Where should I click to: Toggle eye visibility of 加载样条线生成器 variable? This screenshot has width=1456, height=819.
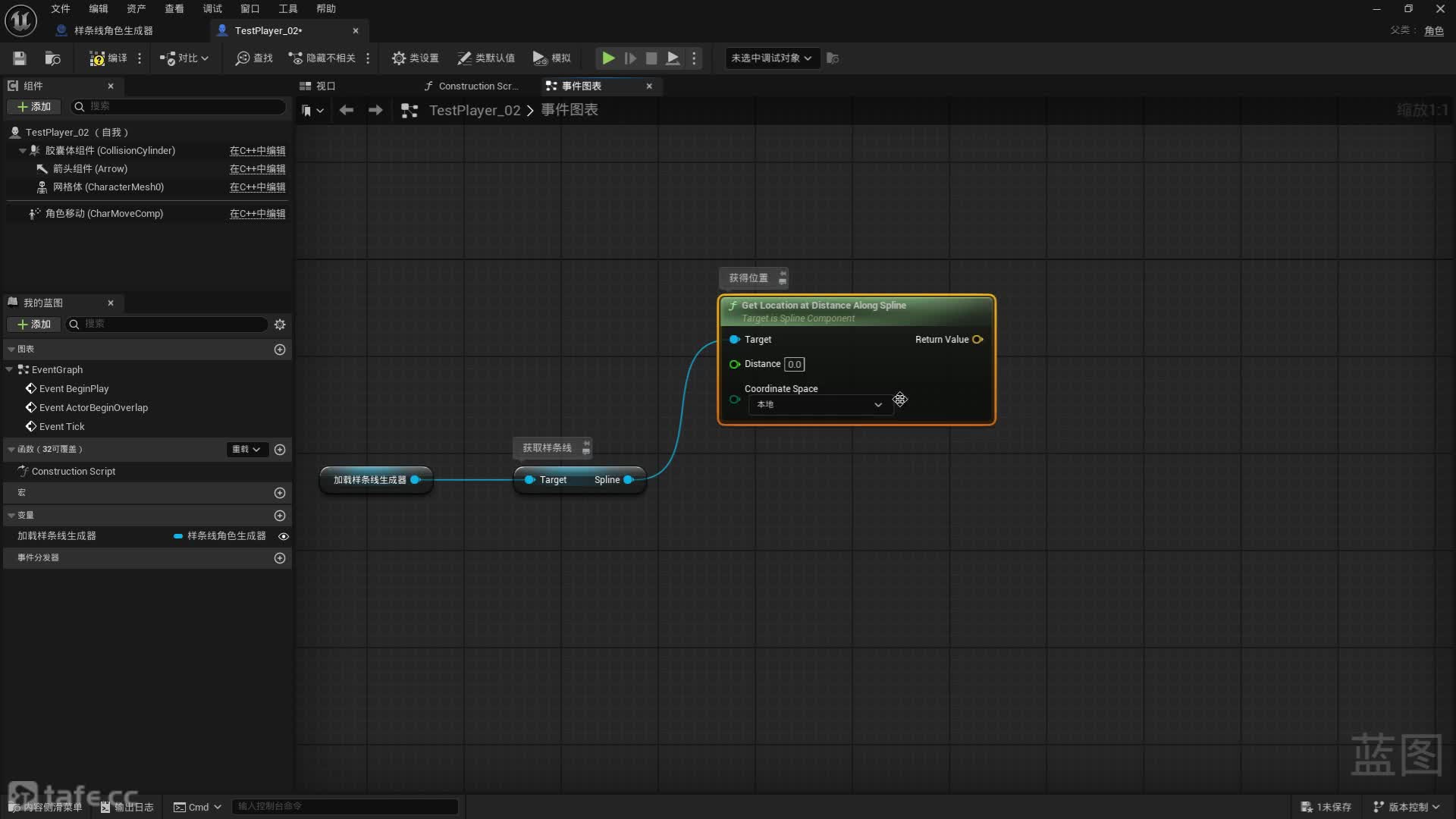pos(284,536)
